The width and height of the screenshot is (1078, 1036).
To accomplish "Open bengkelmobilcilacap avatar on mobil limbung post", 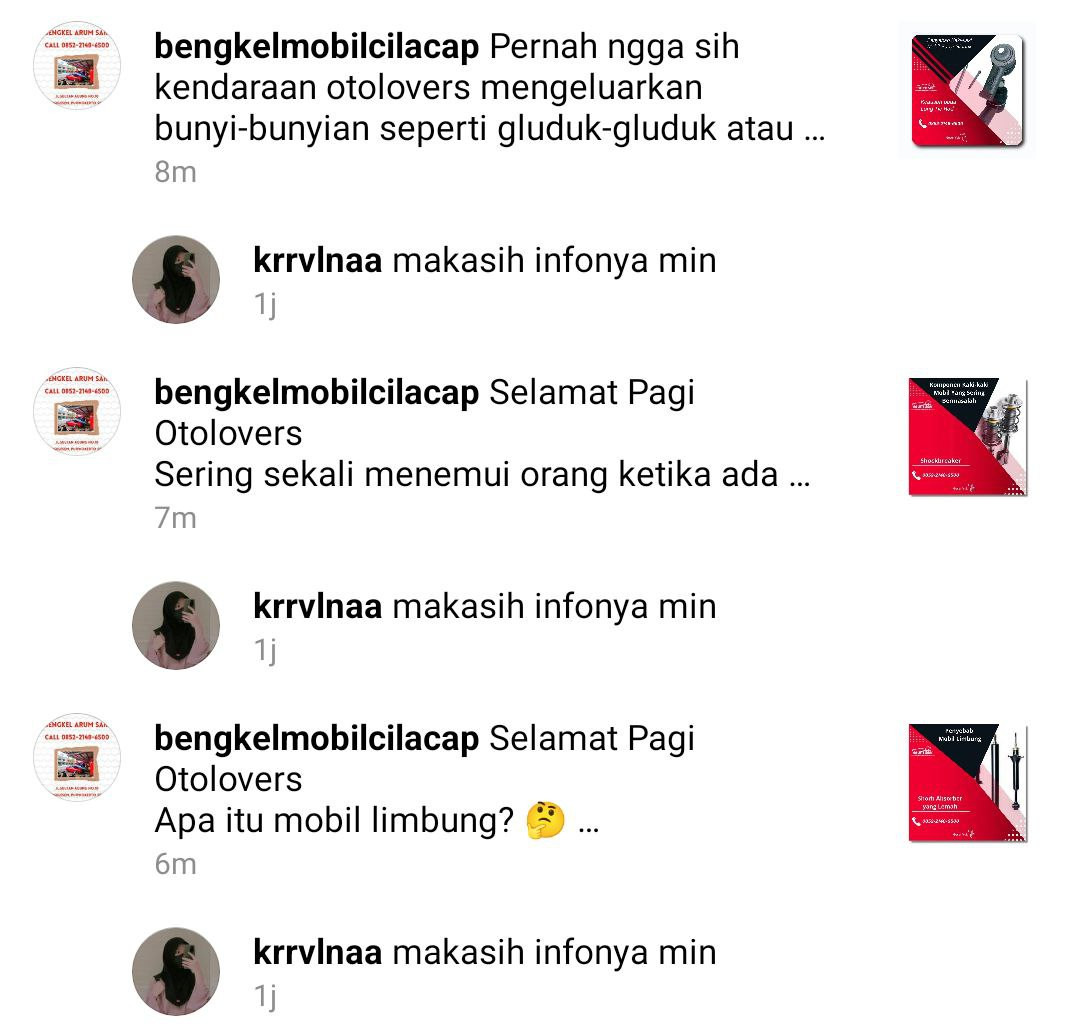I will [77, 757].
